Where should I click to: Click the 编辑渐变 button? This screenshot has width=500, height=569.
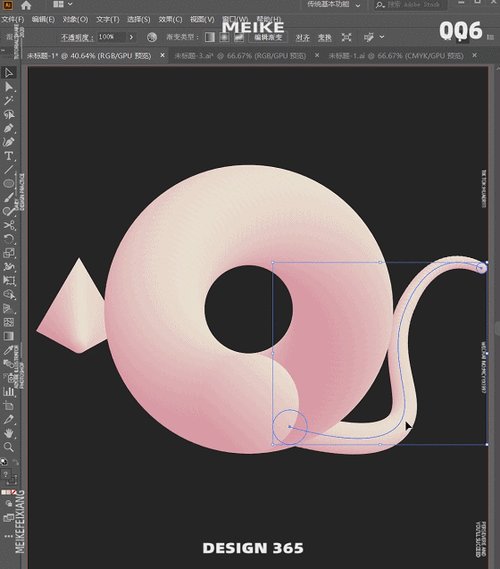click(x=268, y=37)
